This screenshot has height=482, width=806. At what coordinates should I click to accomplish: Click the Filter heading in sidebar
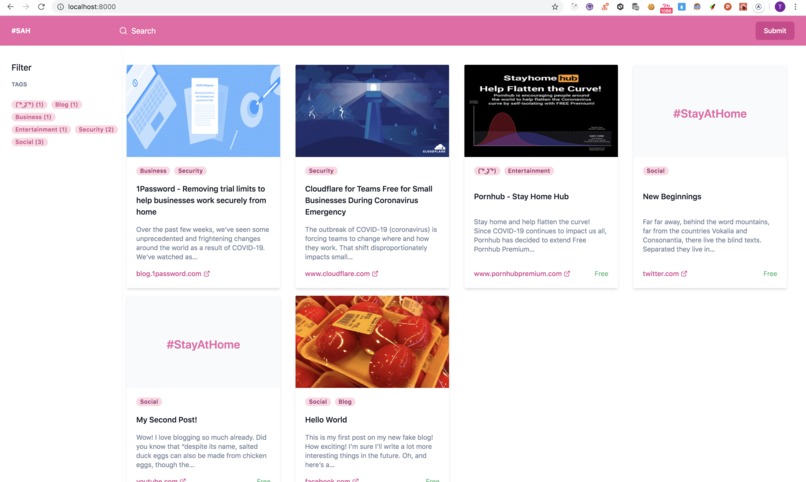22,67
